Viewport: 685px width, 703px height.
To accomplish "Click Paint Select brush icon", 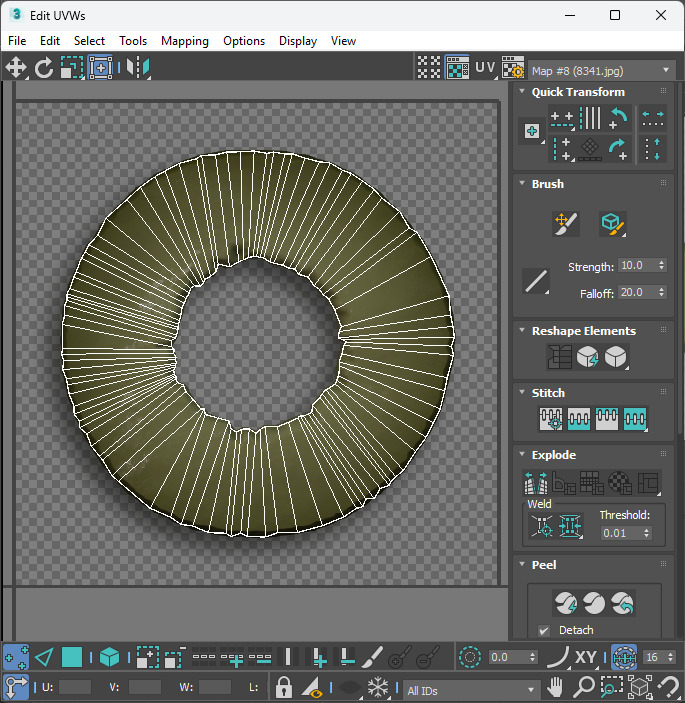I will (x=372, y=657).
